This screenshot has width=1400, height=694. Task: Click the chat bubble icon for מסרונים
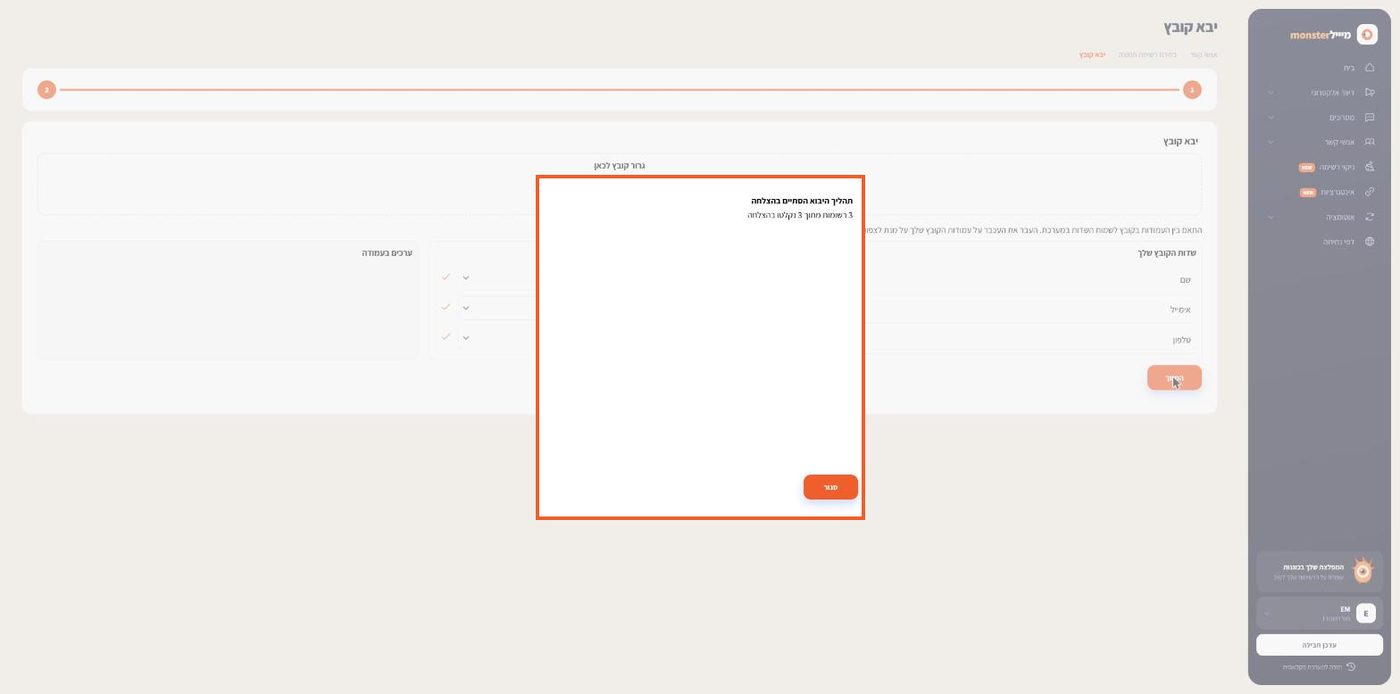point(1369,117)
